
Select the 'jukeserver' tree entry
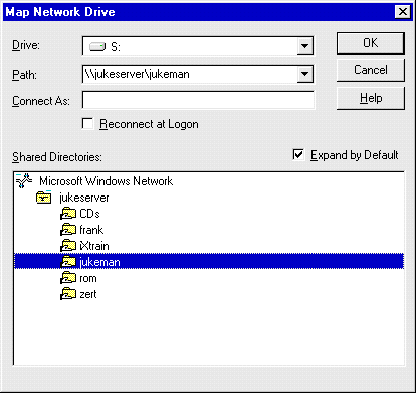pos(84,198)
